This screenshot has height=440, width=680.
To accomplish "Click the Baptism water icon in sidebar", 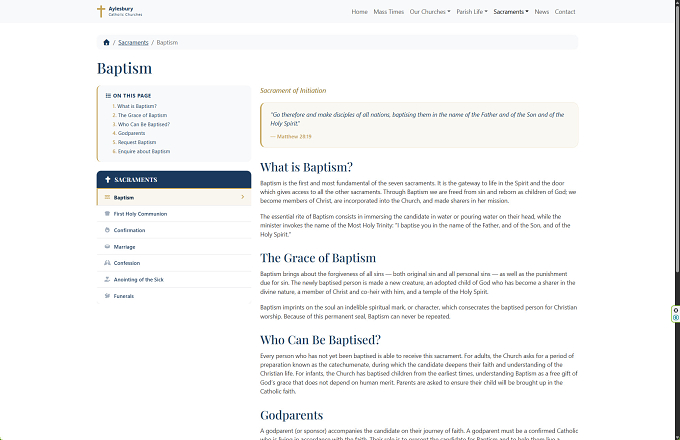I will coord(107,197).
